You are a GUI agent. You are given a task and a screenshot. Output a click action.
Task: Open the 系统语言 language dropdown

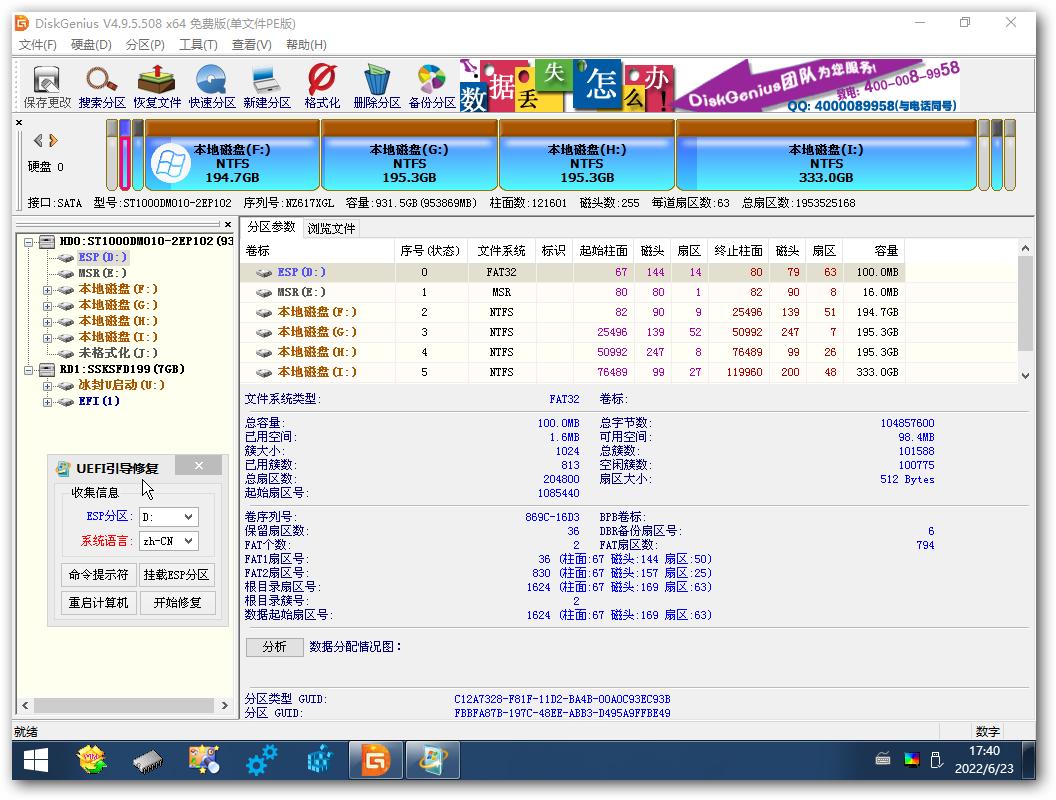[x=166, y=541]
